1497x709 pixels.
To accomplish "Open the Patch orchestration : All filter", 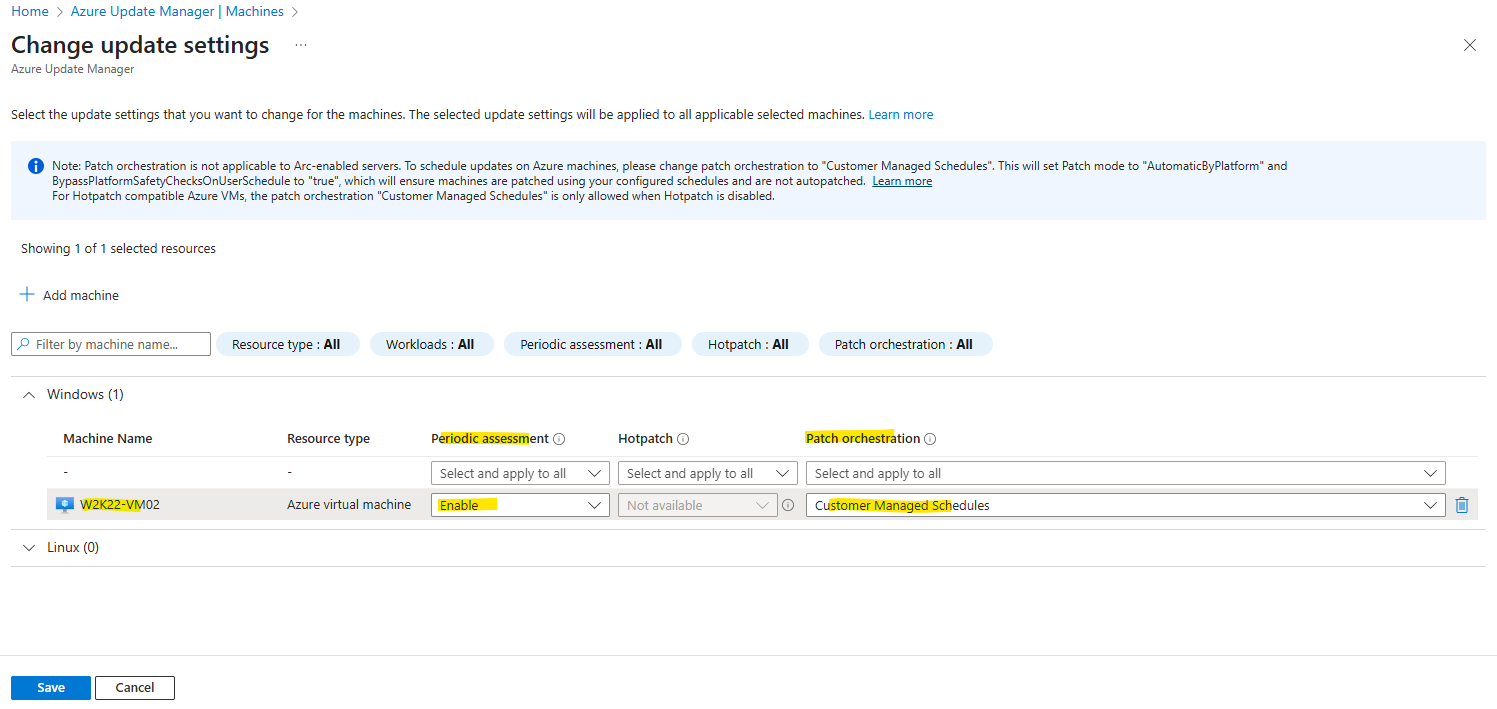I will 904,344.
